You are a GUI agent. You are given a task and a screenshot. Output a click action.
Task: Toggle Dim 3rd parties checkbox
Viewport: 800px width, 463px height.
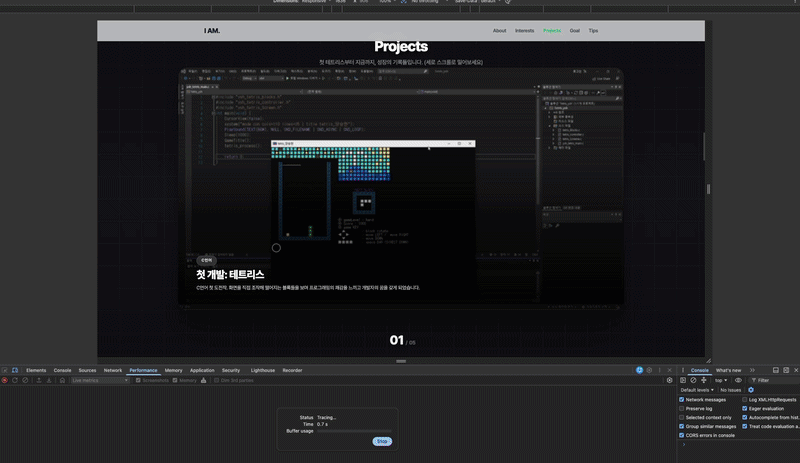point(216,380)
